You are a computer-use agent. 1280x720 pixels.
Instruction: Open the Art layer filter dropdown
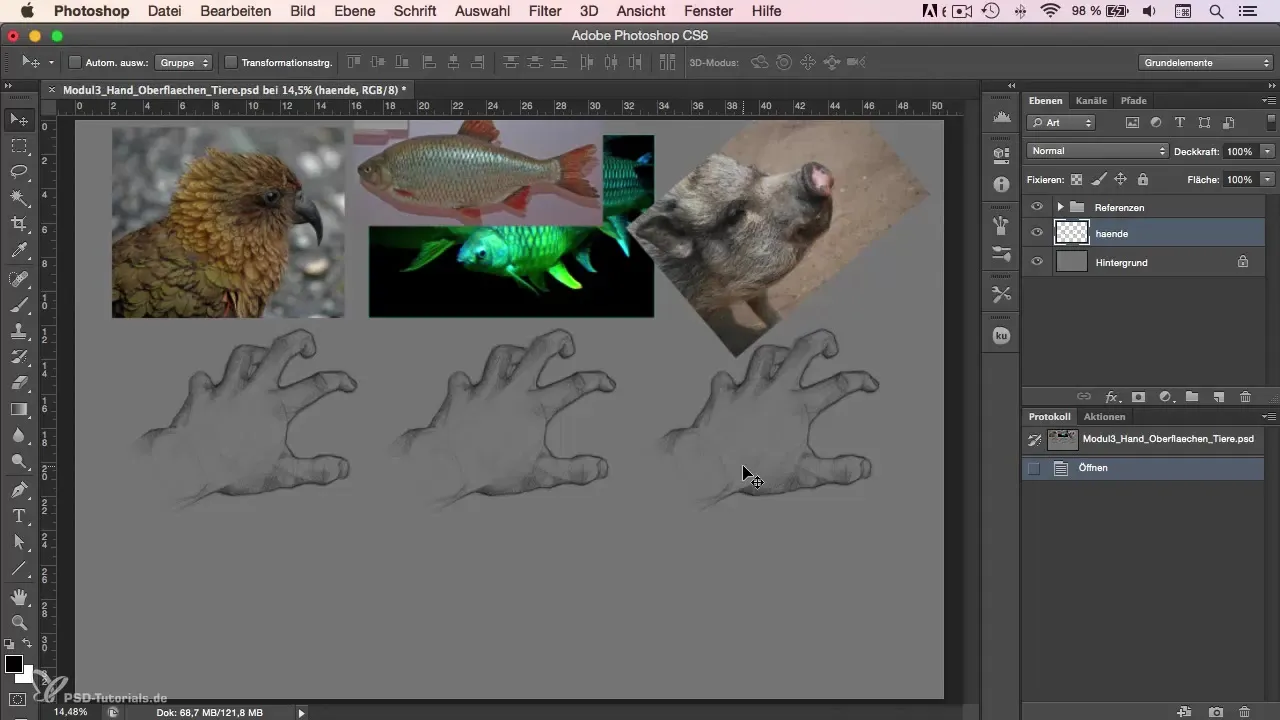[x=1060, y=122]
